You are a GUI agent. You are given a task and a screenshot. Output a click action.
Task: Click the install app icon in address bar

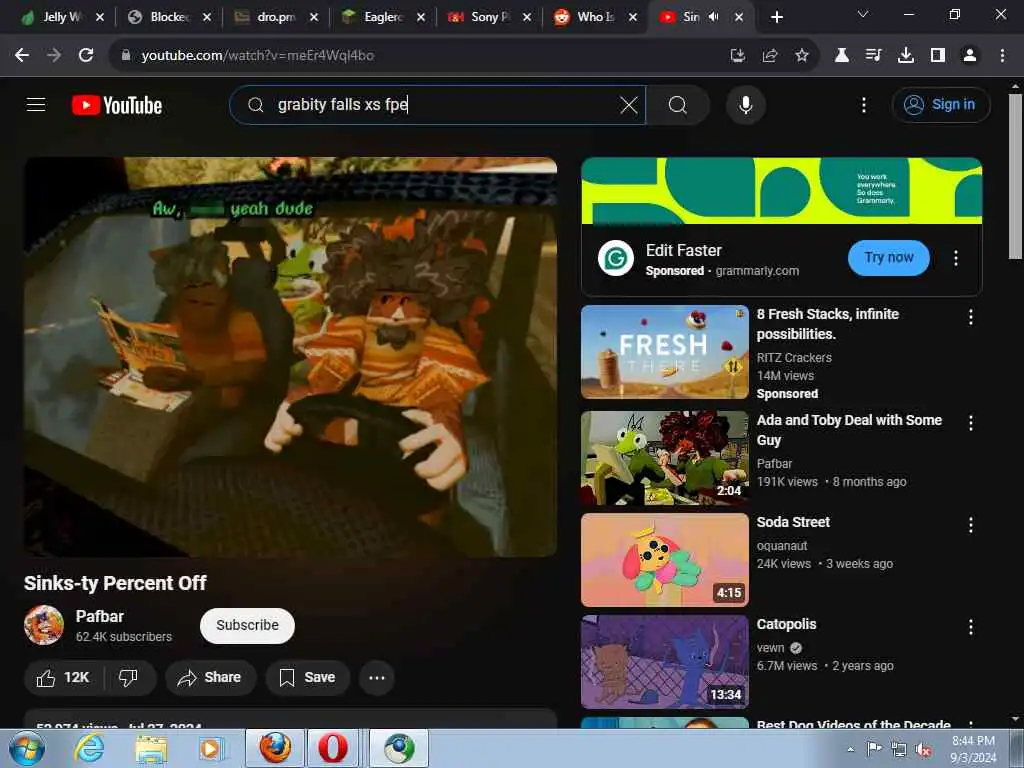(x=737, y=56)
